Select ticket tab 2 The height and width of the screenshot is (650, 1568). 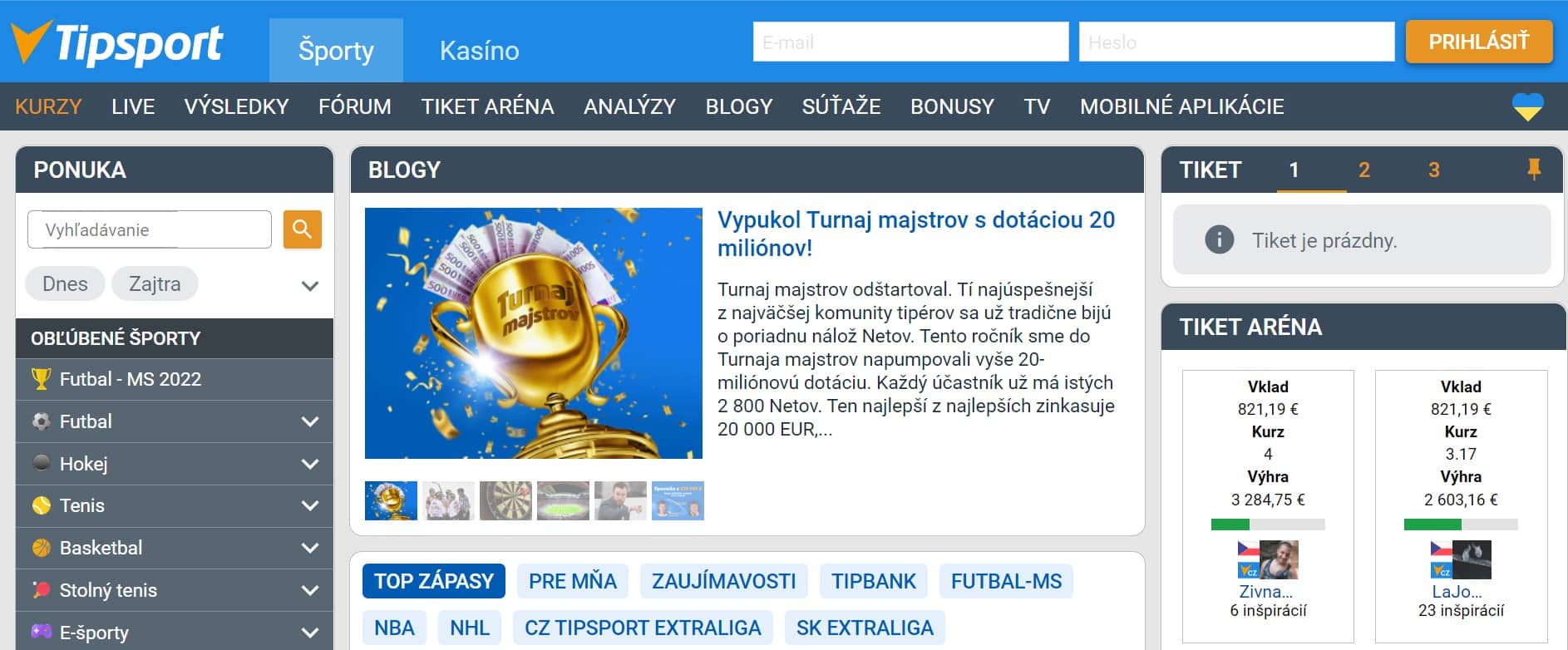1364,170
